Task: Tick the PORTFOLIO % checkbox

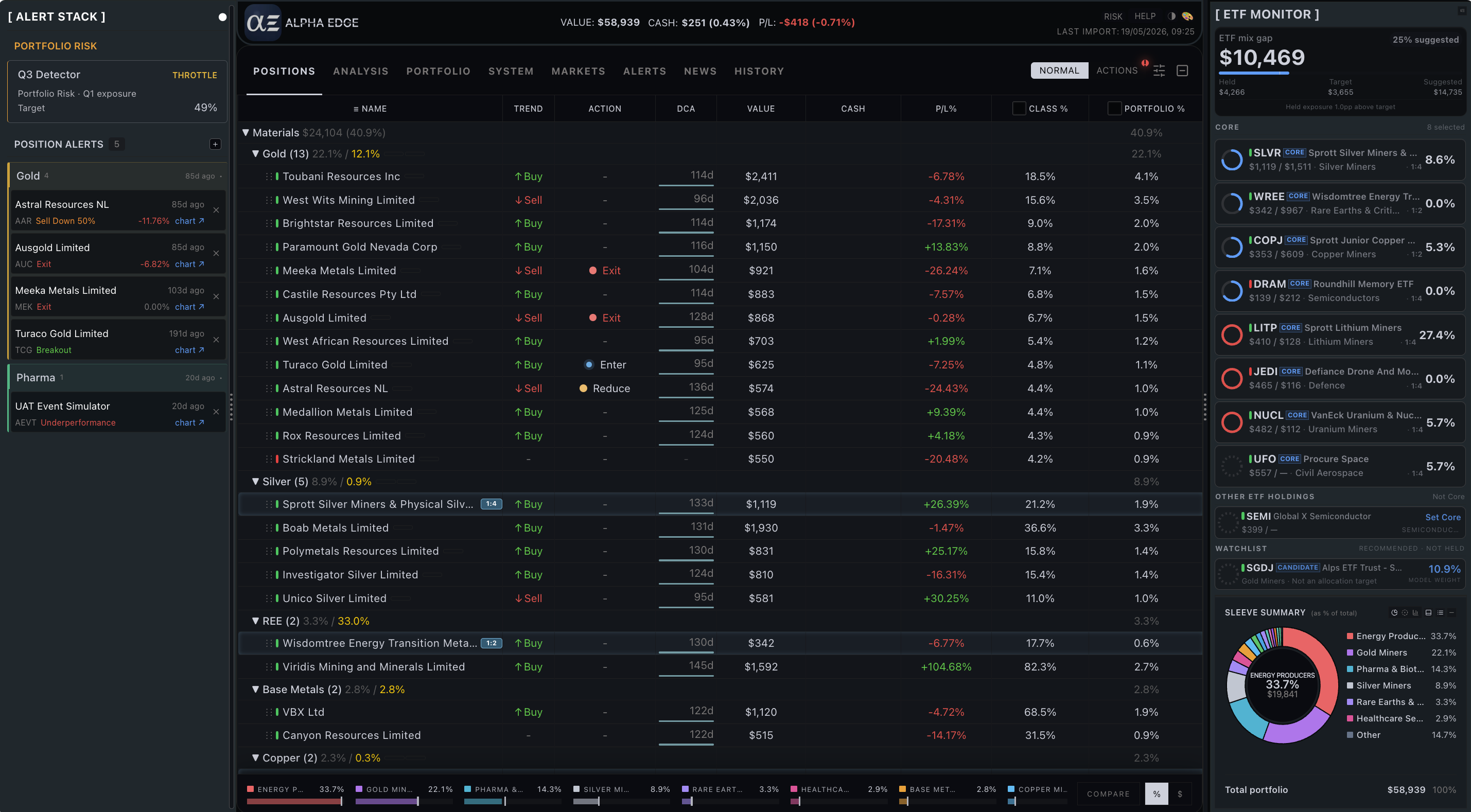Action: pyautogui.click(x=1114, y=109)
